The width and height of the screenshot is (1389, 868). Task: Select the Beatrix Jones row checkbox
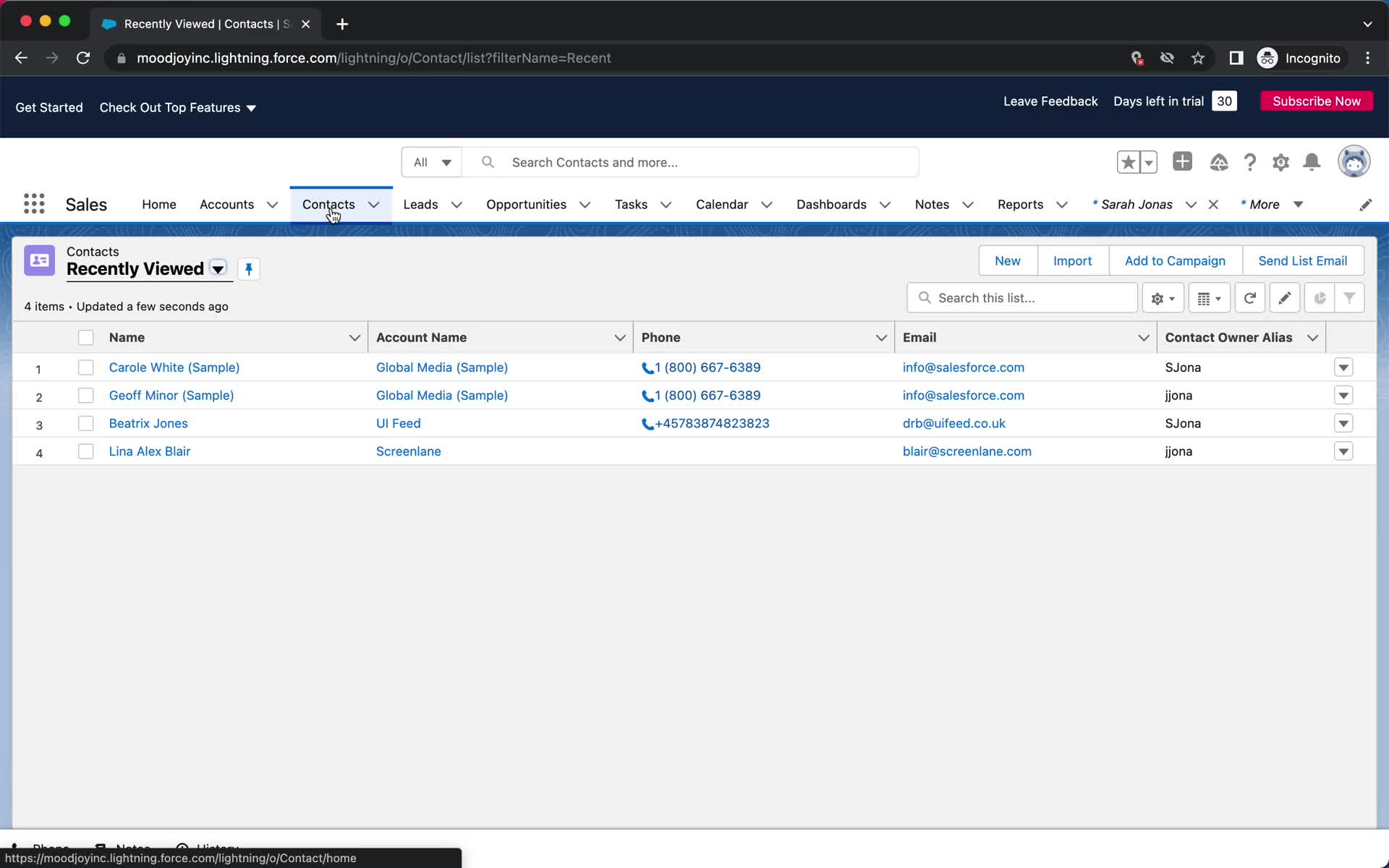85,423
